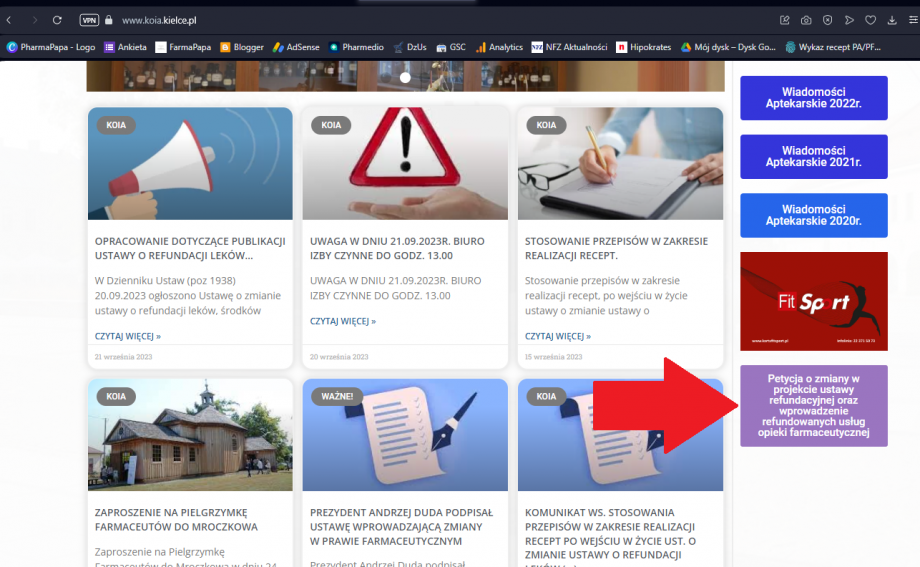
Task: Open Wiadomości Aptekarskie 2020r. button
Action: tap(813, 215)
